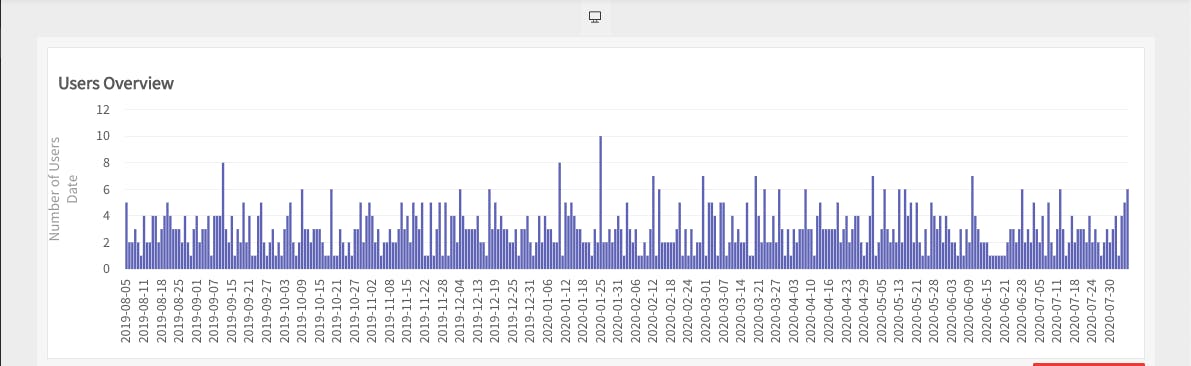This screenshot has height=366, width=1191.
Task: Click the 2019-09-27 date label
Action: pos(267,311)
